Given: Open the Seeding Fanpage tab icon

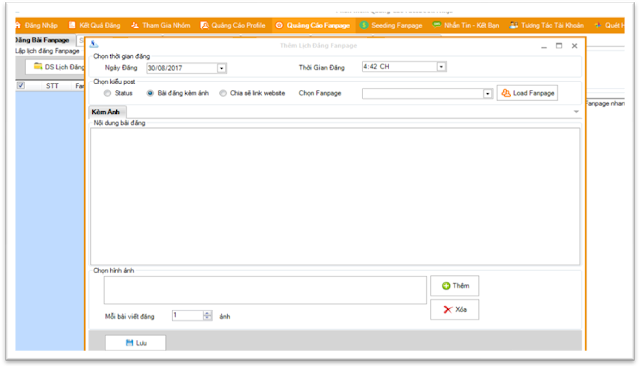Looking at the screenshot, I should [x=364, y=25].
